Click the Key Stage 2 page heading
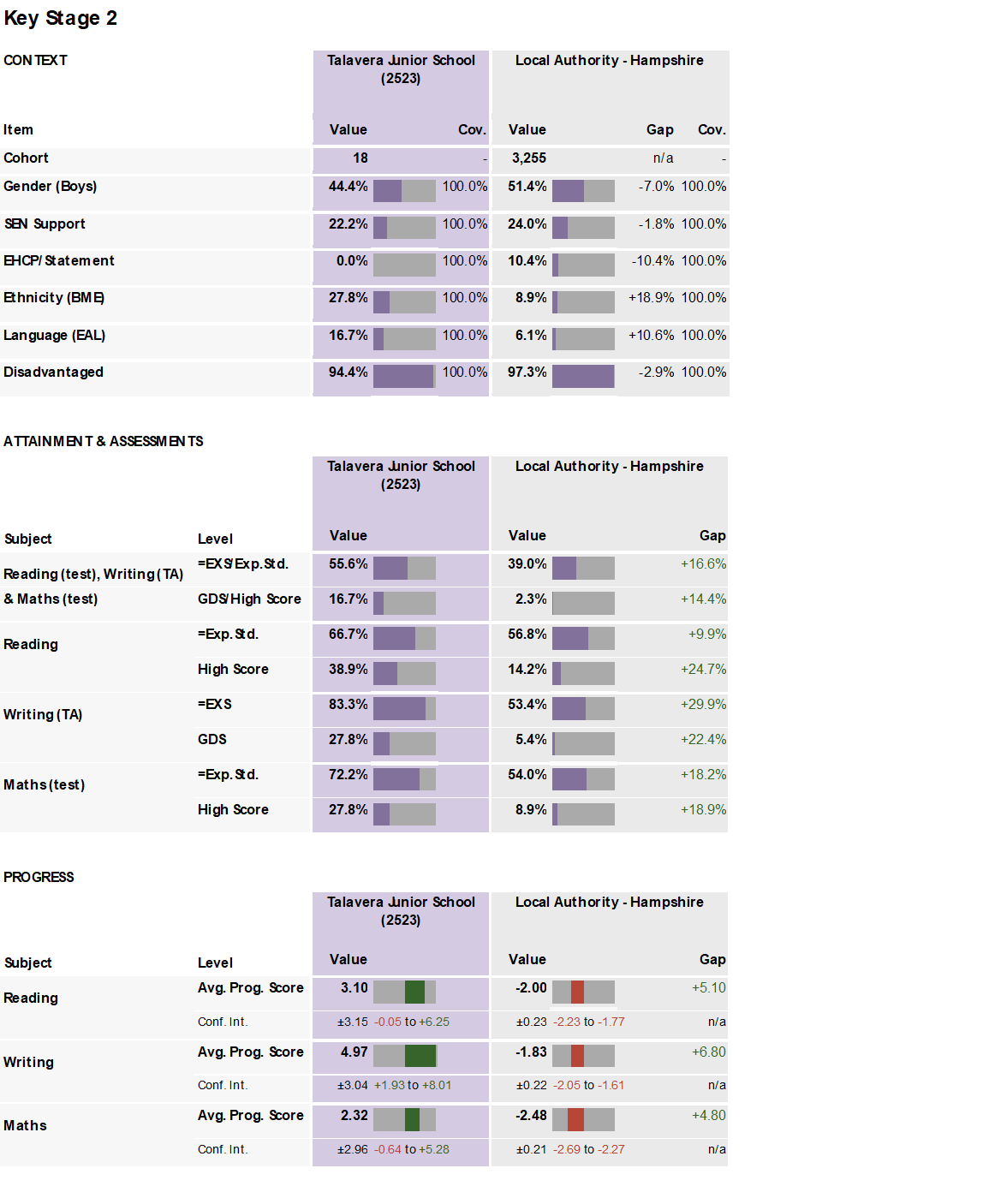The height and width of the screenshot is (1204, 989). (x=60, y=18)
